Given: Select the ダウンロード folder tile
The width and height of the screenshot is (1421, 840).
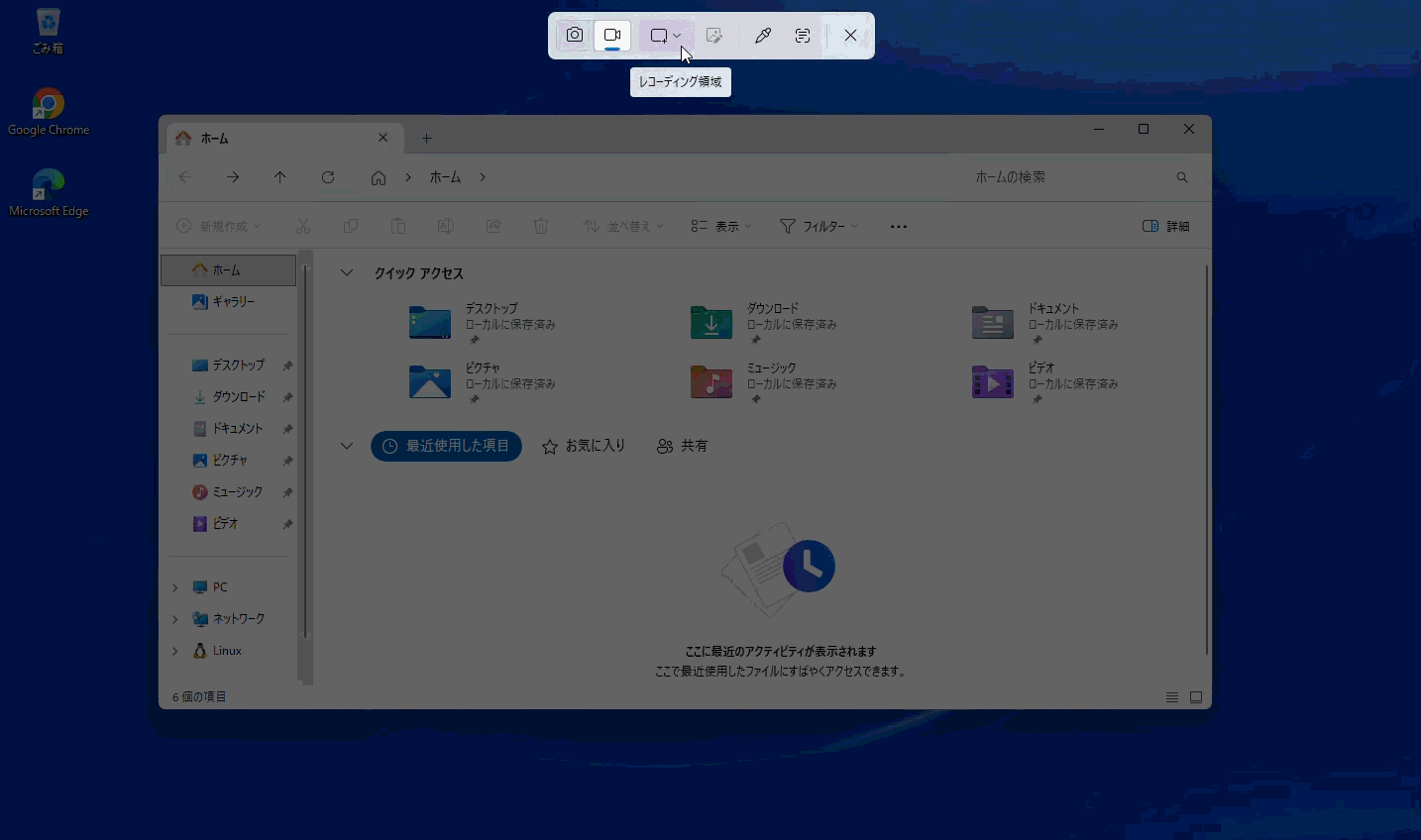Looking at the screenshot, I should point(766,323).
